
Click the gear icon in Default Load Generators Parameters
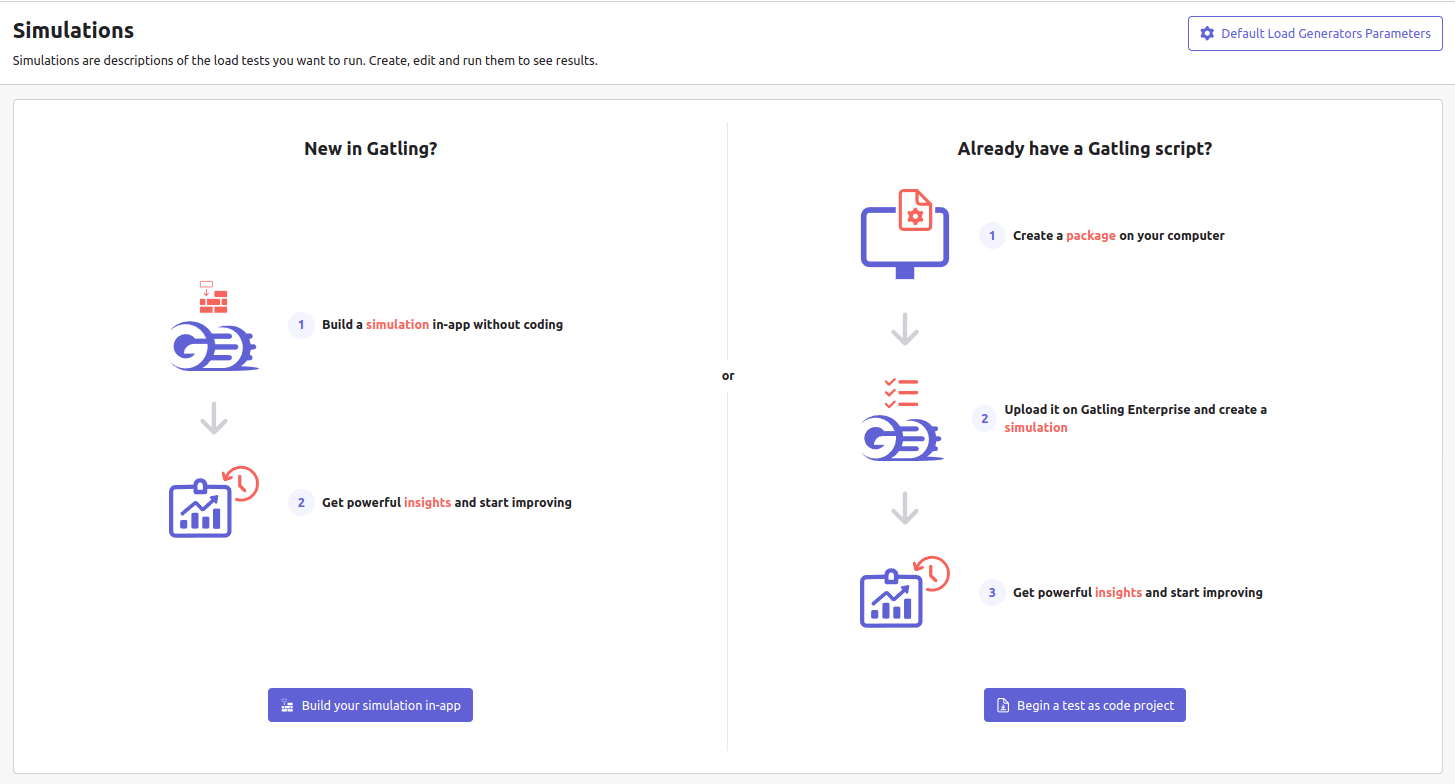coord(1206,34)
